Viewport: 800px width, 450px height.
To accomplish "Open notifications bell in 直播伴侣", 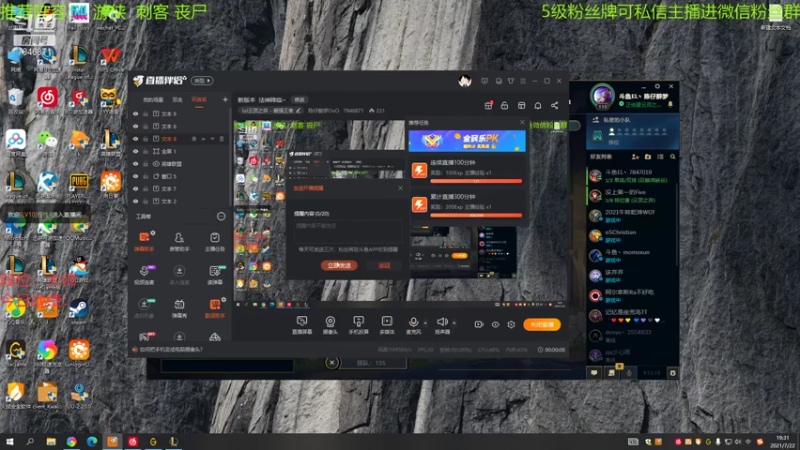I will point(538,105).
